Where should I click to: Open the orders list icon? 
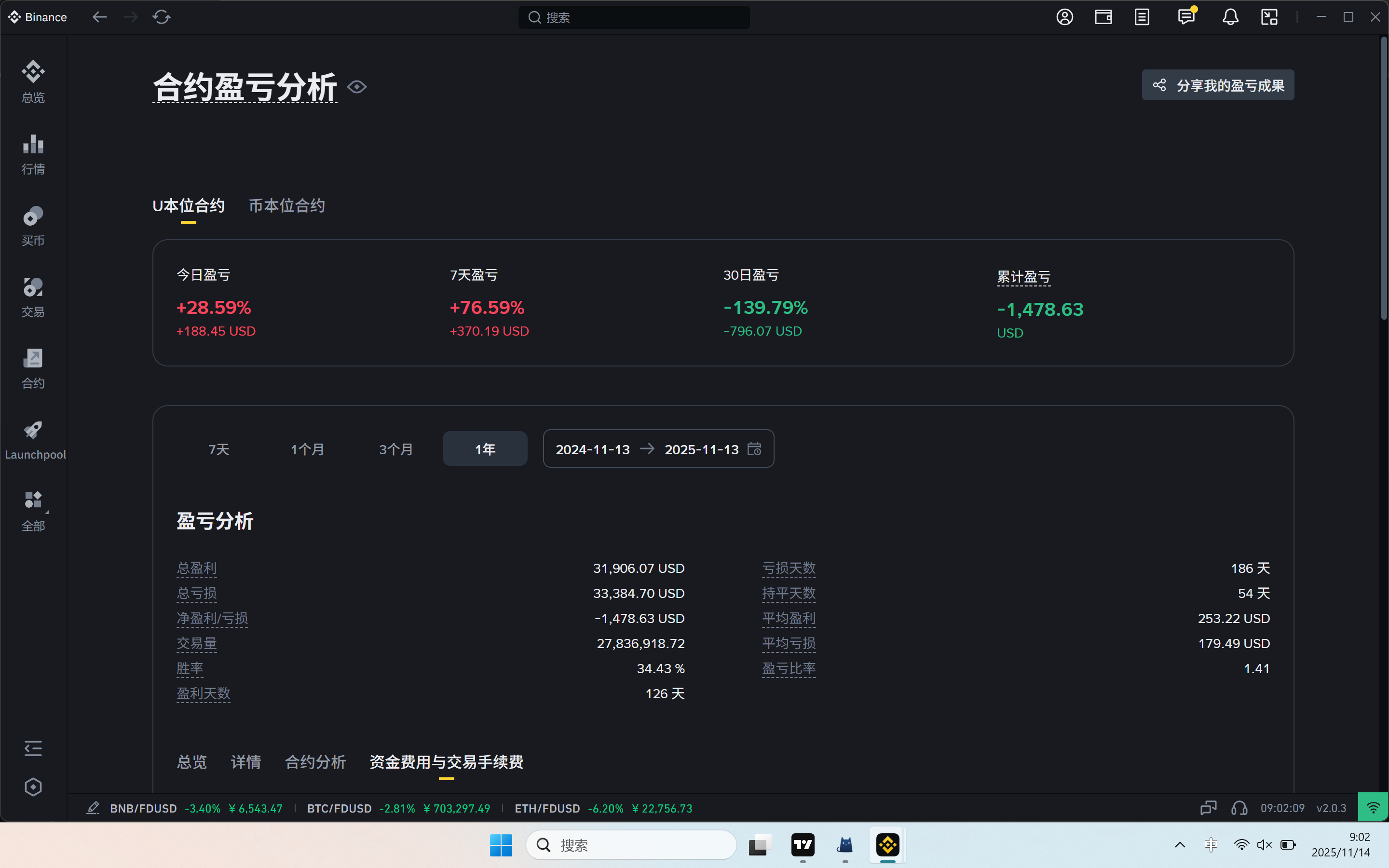[x=1142, y=17]
